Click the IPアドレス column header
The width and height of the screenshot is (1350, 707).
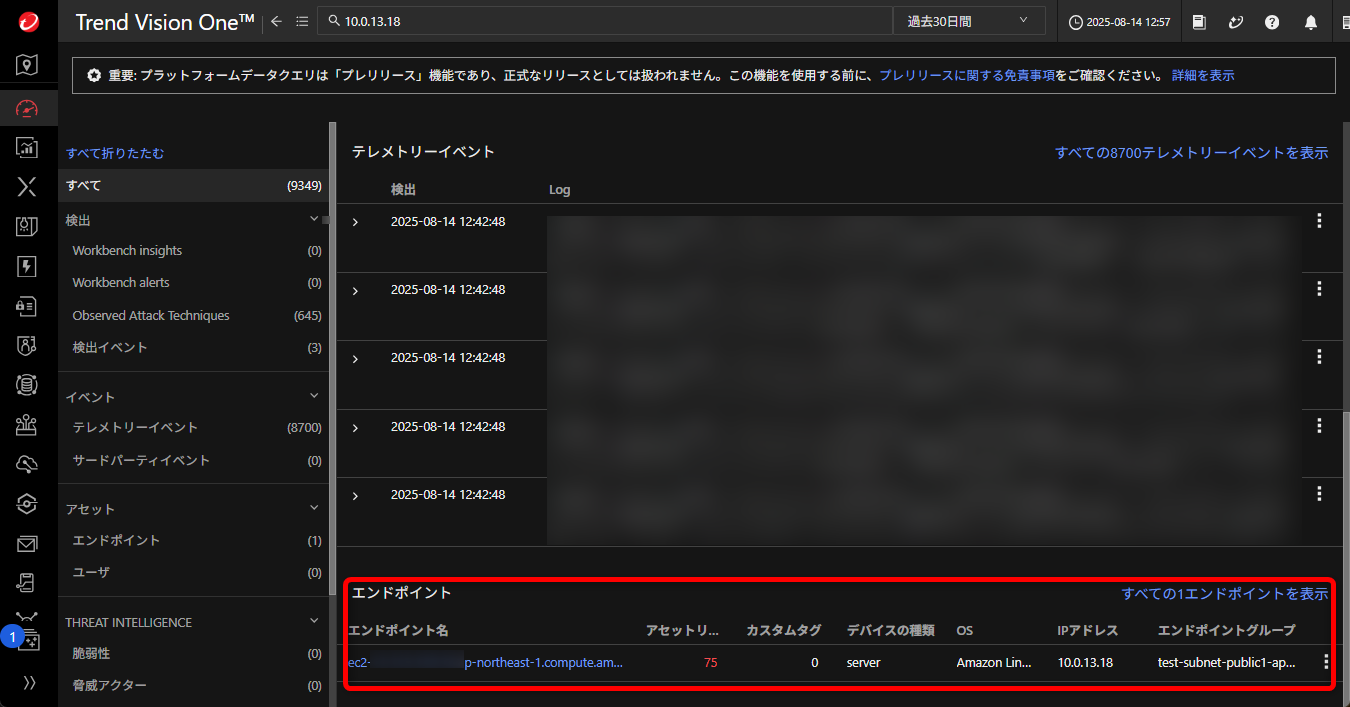pos(1087,630)
